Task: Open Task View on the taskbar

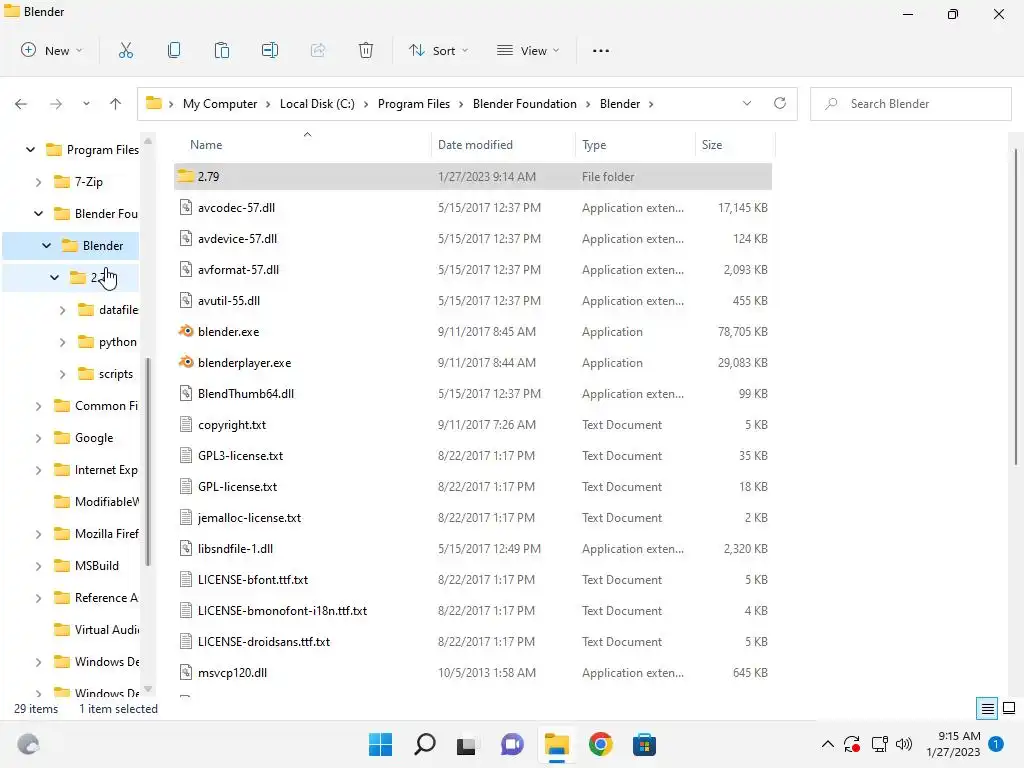Action: tap(468, 744)
